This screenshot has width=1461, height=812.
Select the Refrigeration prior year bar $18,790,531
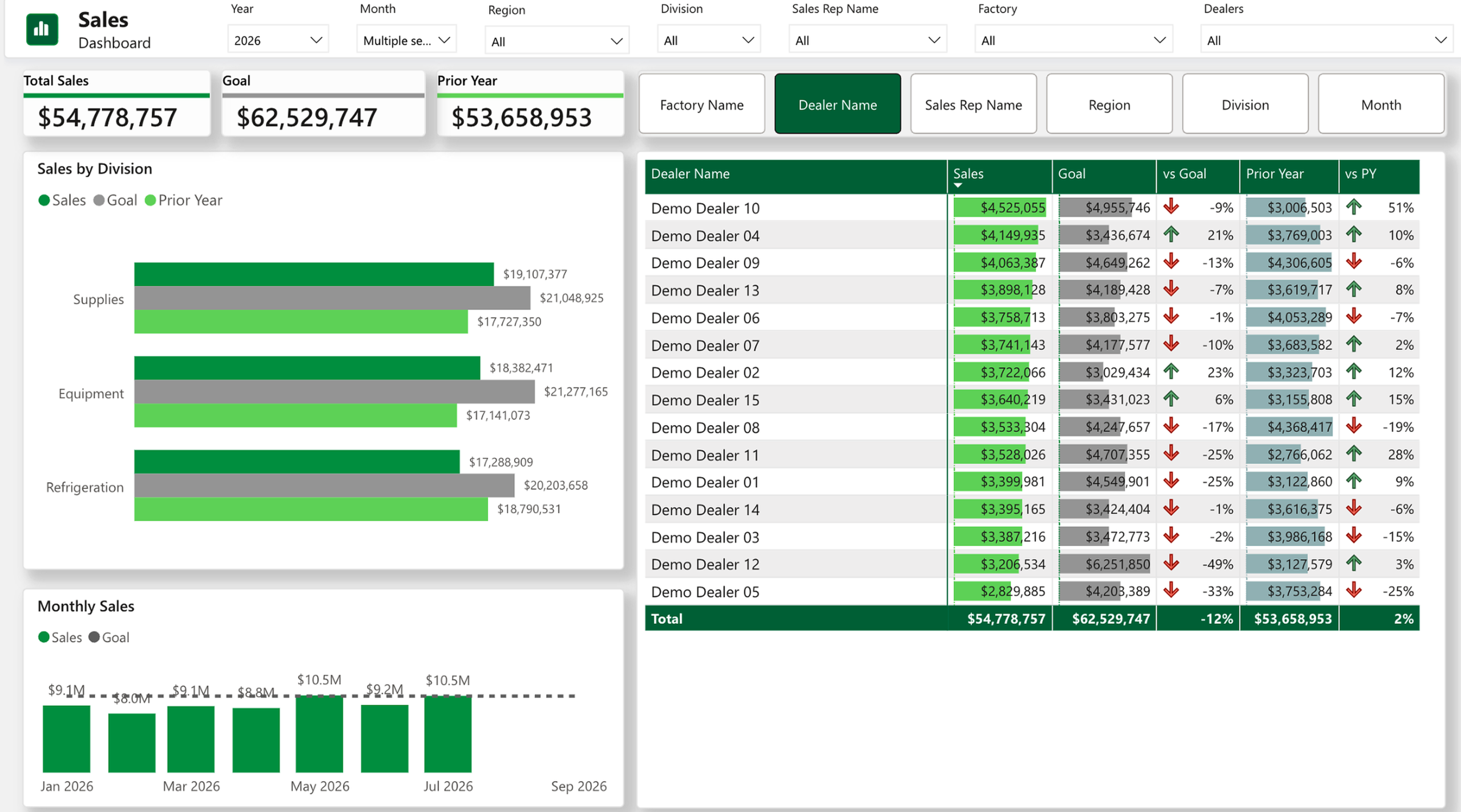311,509
